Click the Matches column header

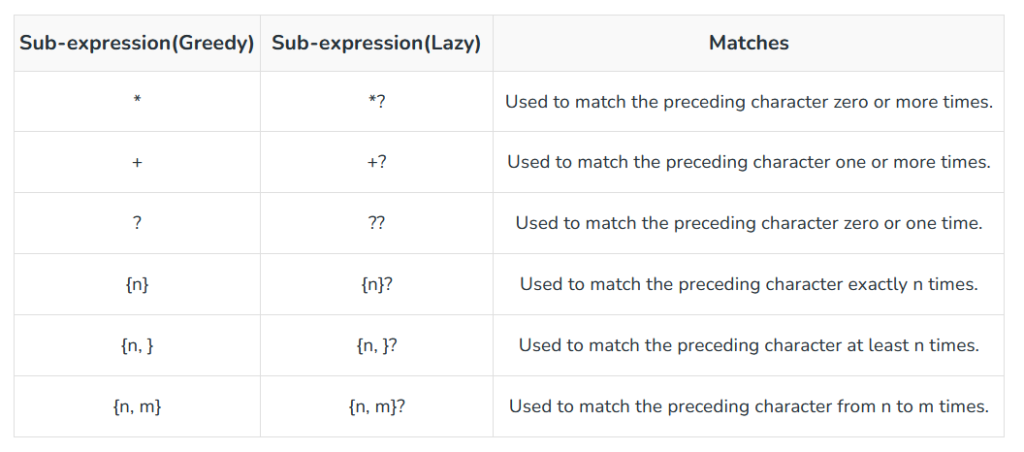[x=748, y=43]
